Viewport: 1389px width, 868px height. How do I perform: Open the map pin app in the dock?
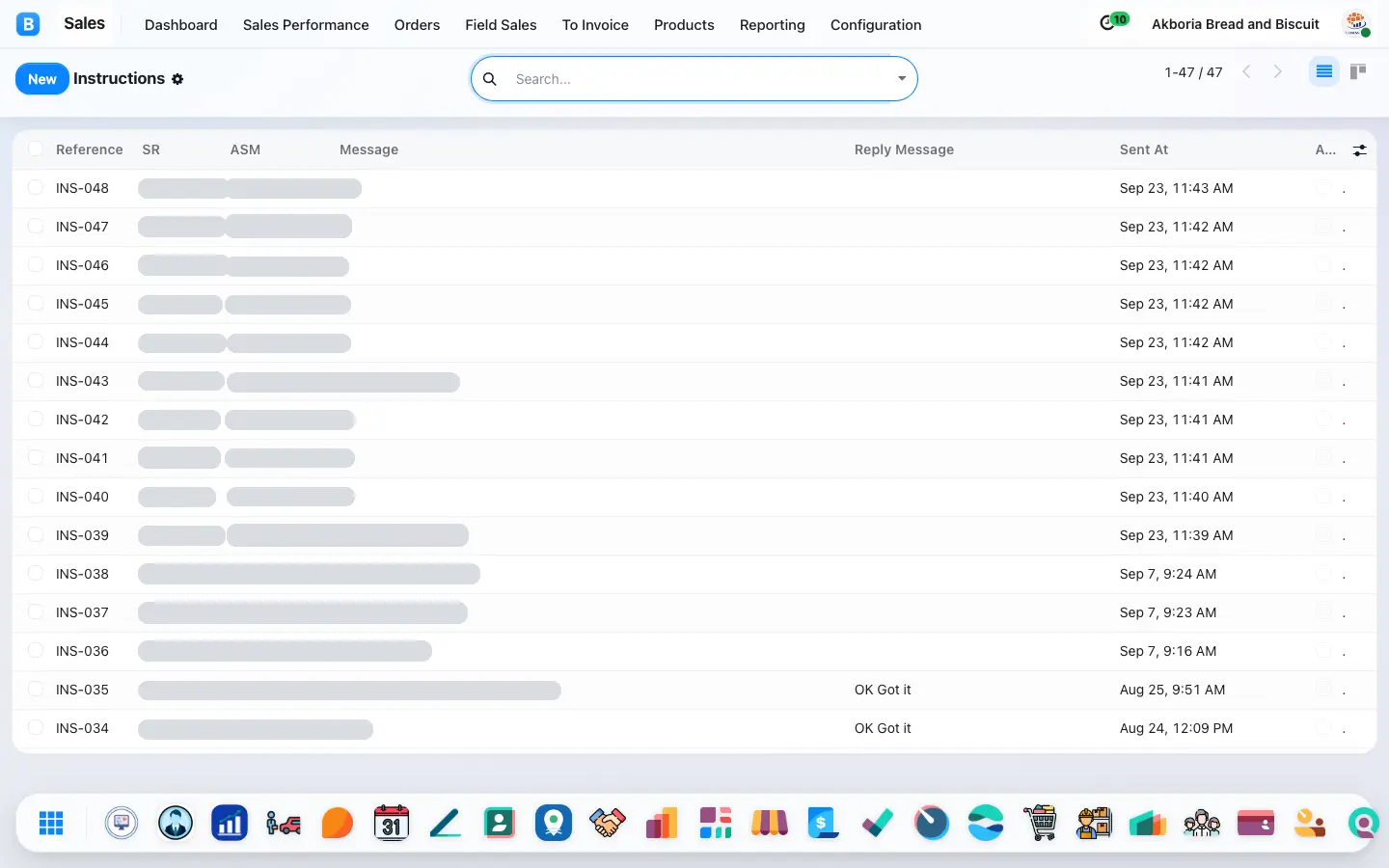554,823
